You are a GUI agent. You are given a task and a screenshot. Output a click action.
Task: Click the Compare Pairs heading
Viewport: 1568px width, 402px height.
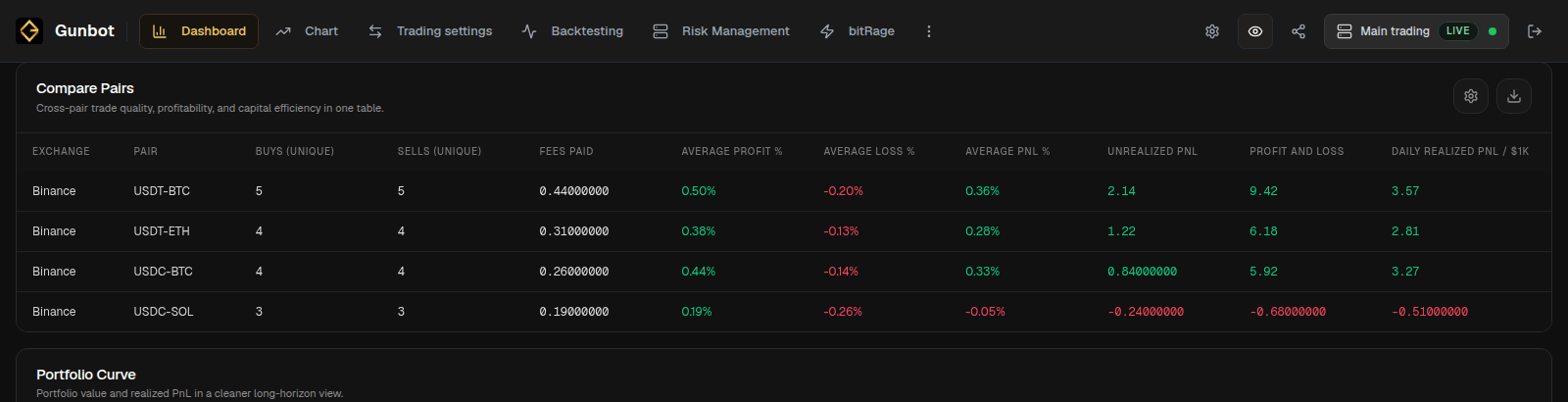(x=85, y=88)
